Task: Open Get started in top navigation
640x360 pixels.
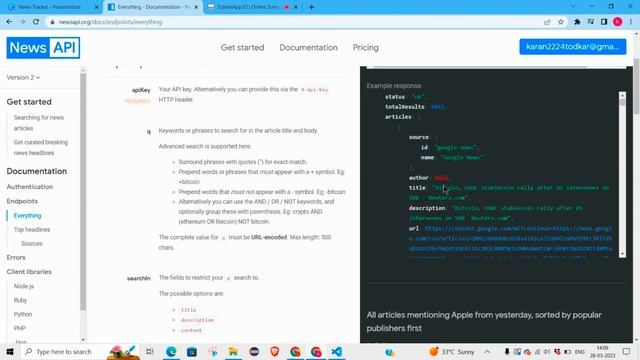Action: coord(242,48)
